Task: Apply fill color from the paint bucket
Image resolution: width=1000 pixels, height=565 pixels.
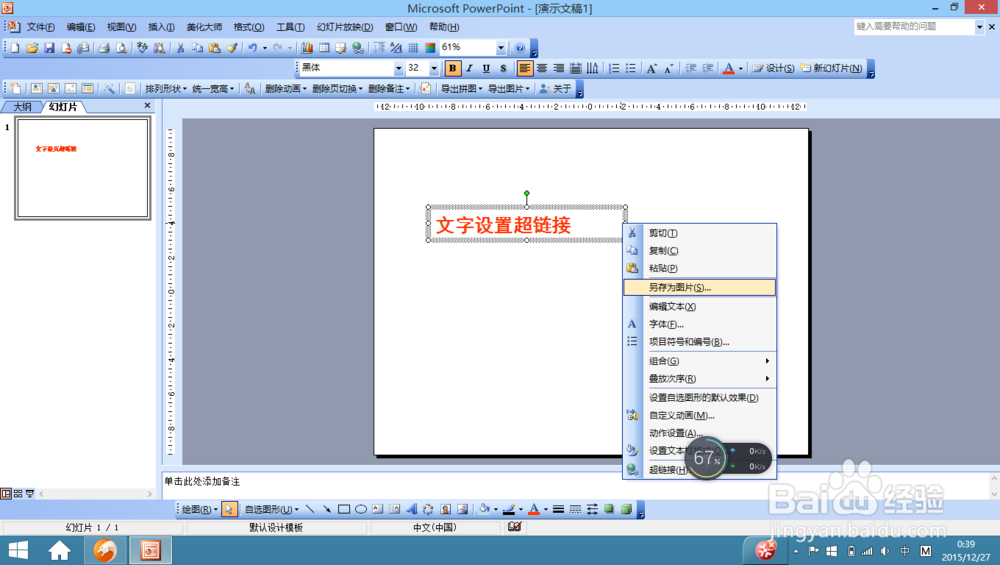Action: (x=484, y=509)
